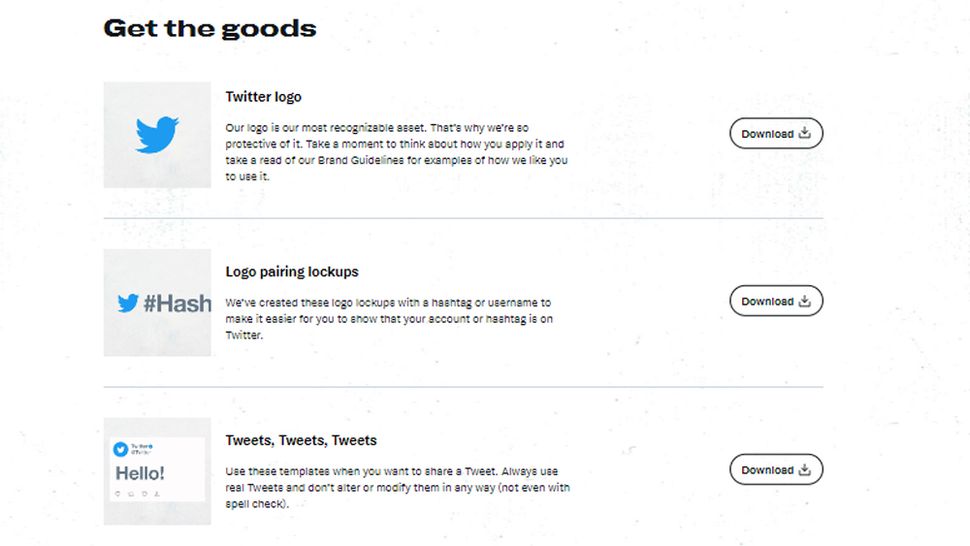Click the download arrow icon for Tweets templates
970x546 pixels.
[805, 470]
